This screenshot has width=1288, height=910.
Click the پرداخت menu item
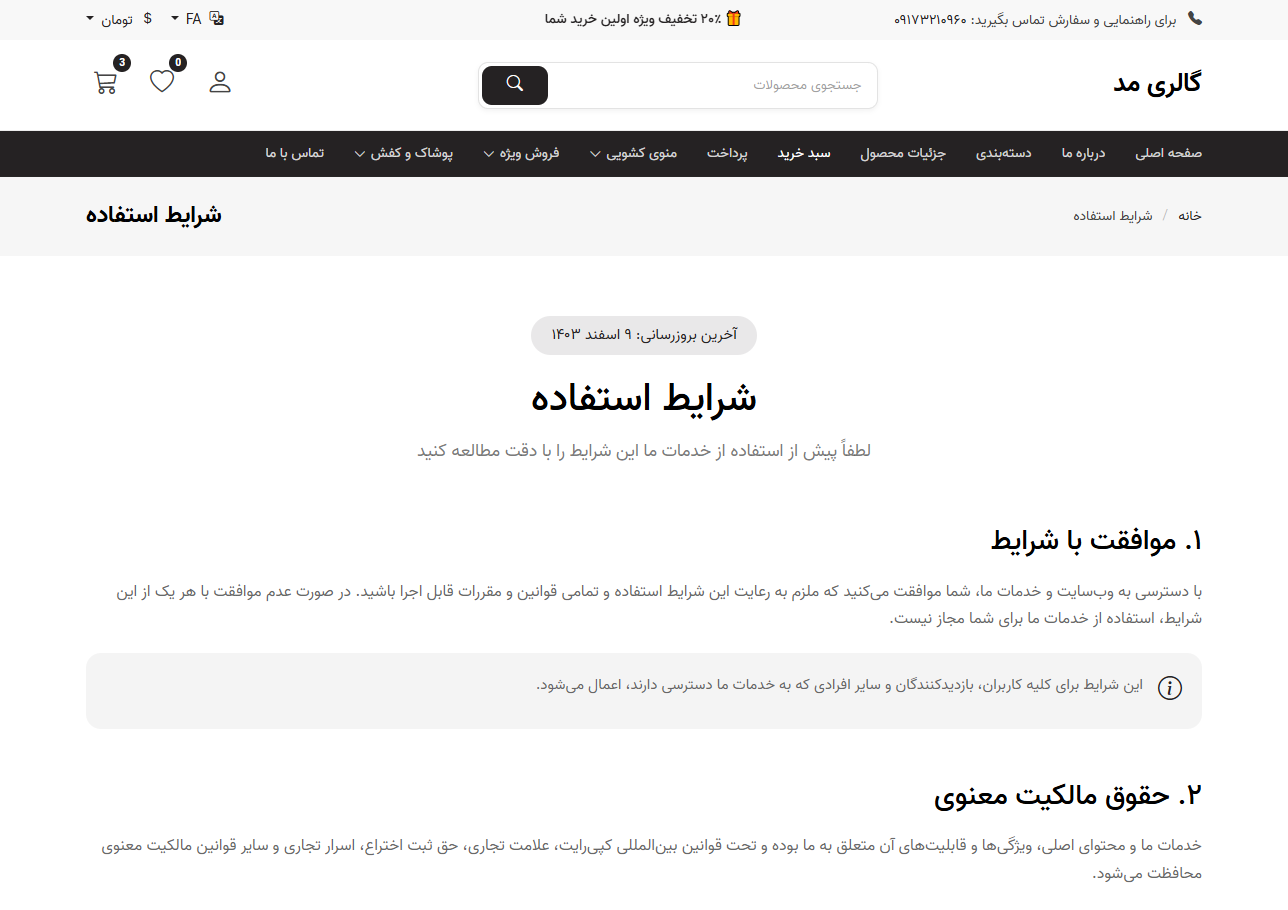727,153
